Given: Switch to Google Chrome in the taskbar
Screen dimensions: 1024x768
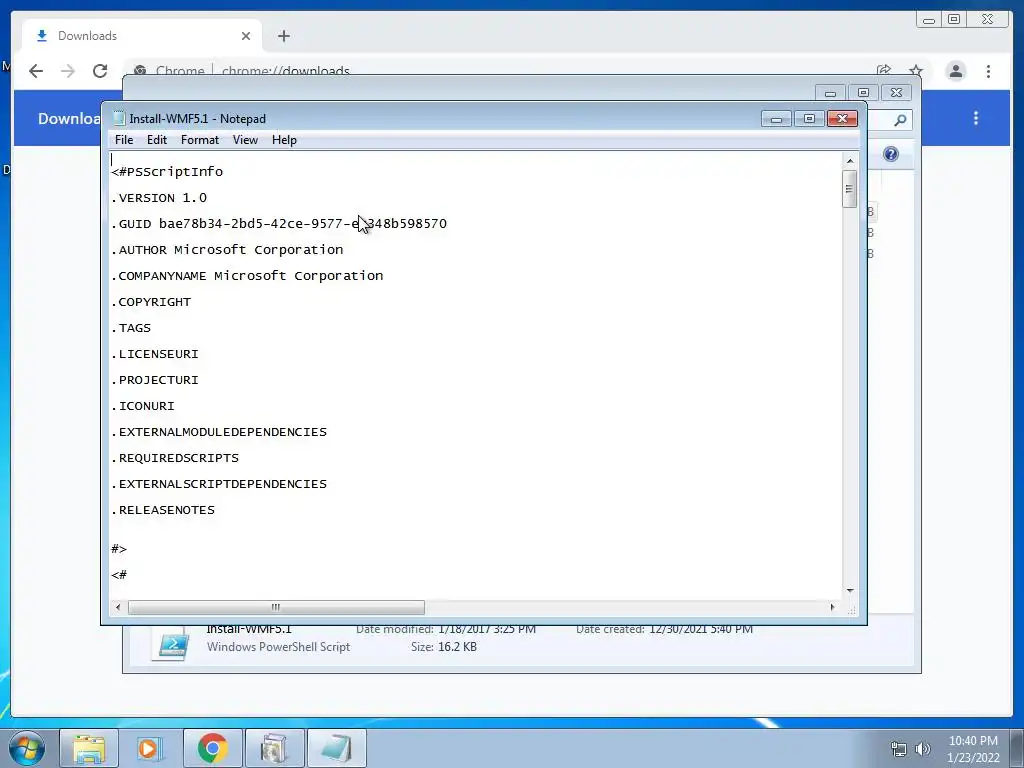Looking at the screenshot, I should click(x=213, y=748).
